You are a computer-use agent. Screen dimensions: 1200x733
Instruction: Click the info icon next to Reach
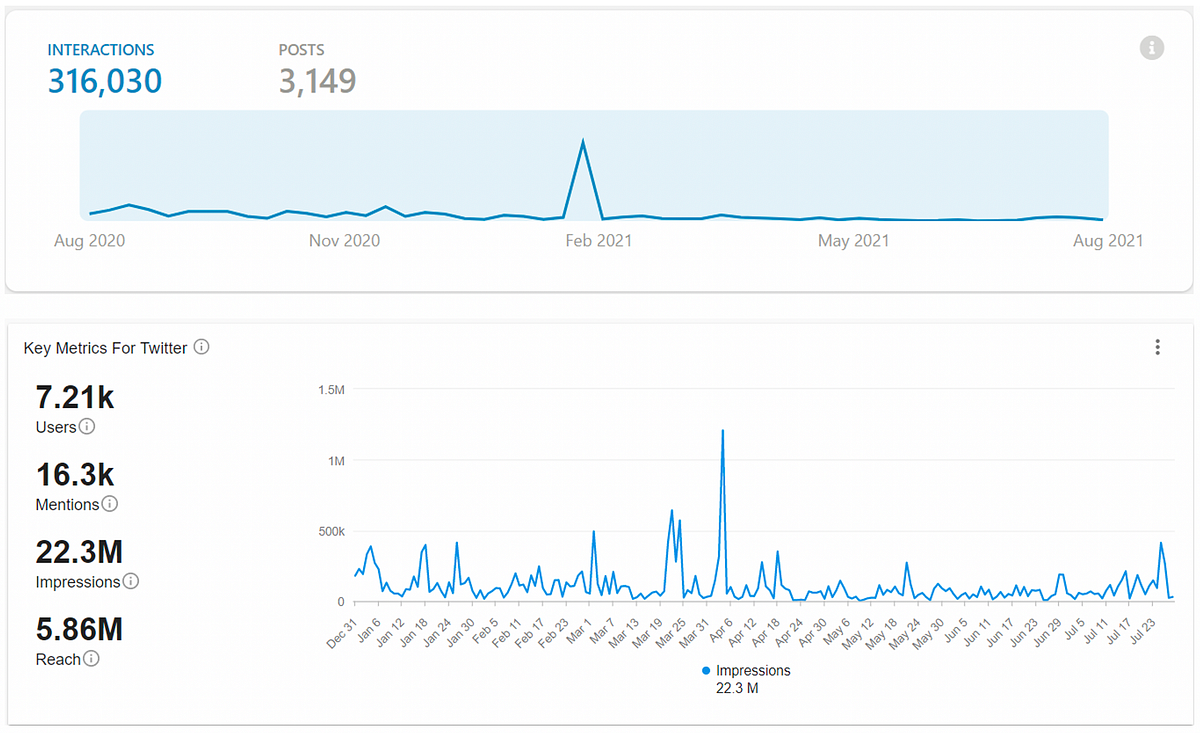click(91, 659)
